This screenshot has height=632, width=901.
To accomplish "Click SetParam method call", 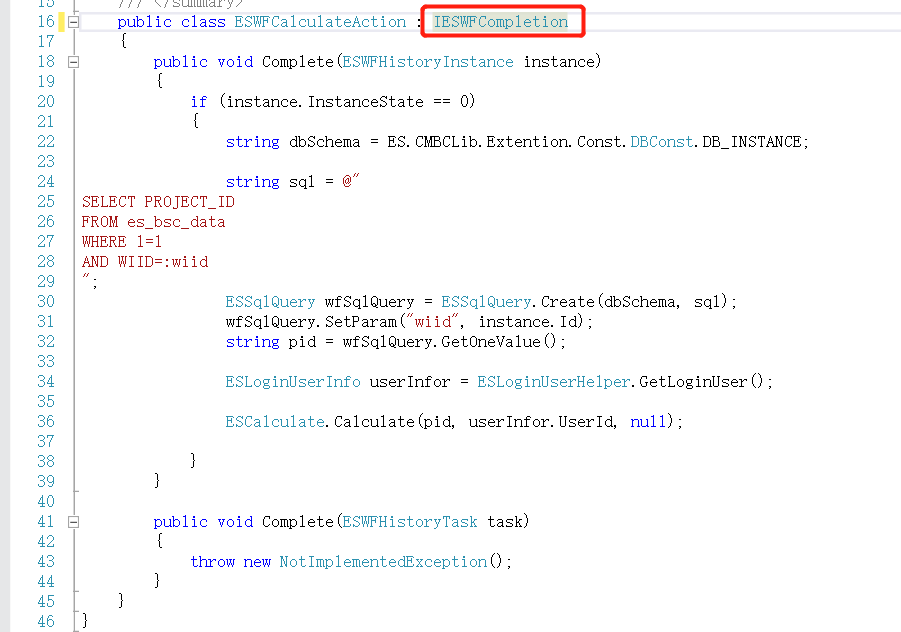I will pos(361,322).
